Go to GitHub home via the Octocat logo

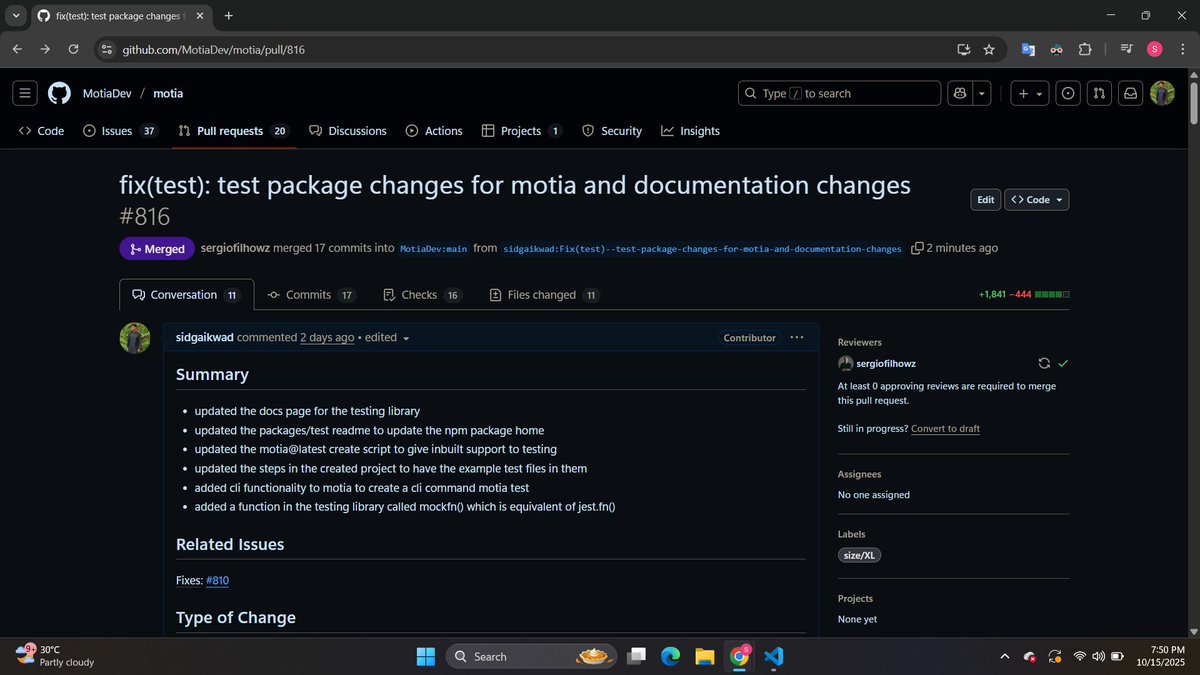coord(60,93)
